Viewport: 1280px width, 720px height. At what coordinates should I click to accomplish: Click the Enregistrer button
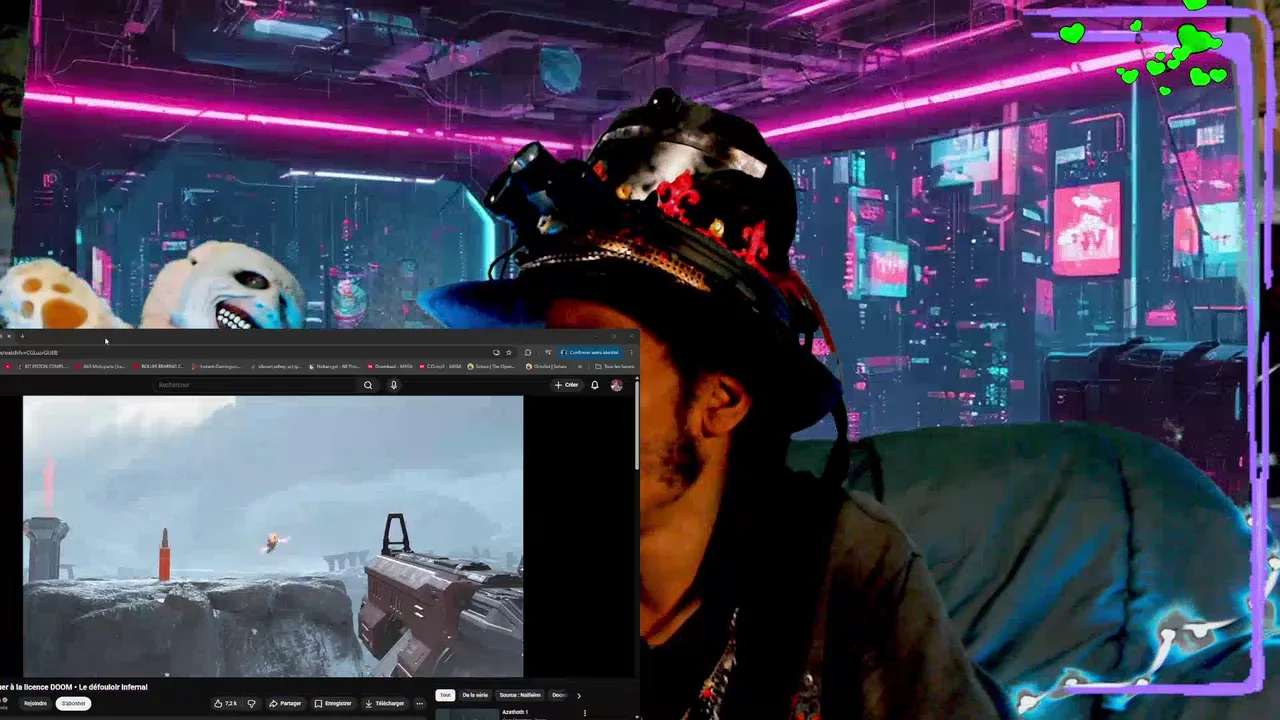pos(332,703)
